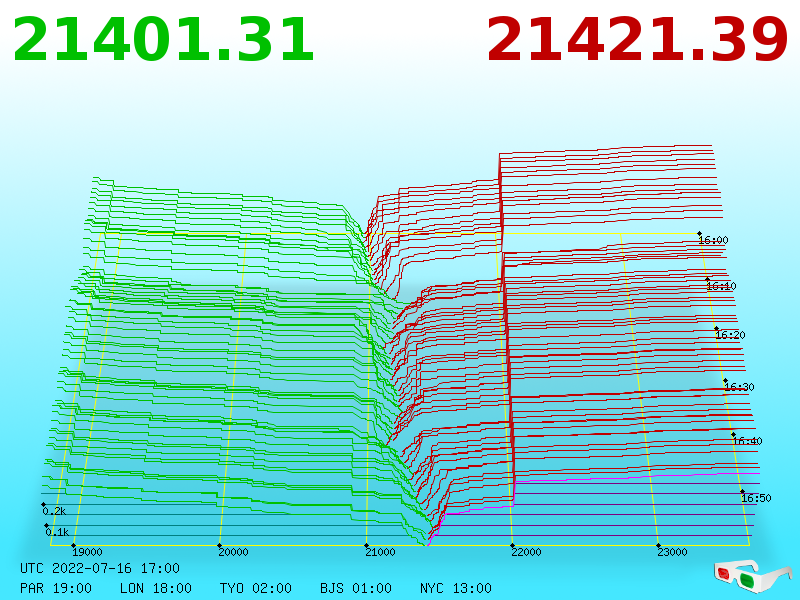Click the UTC 2022-07-16 17:00 timestamp
Viewport: 800px width, 600px height.
(x=100, y=568)
